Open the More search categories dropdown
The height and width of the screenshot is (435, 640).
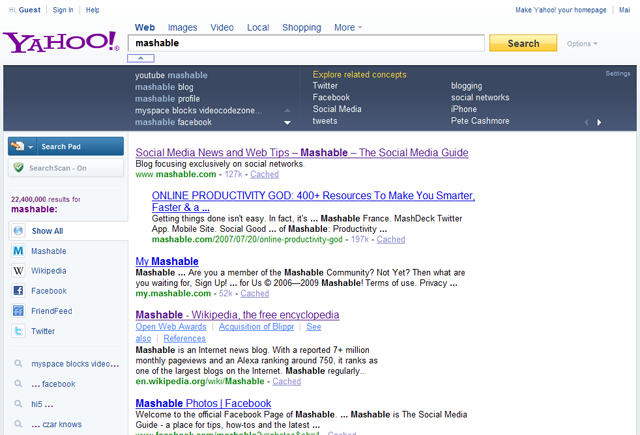348,27
